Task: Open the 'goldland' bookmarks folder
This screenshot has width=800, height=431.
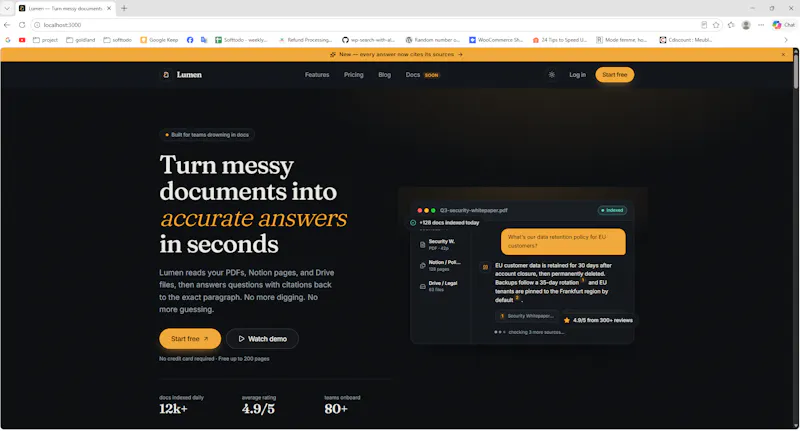Action: tap(81, 40)
